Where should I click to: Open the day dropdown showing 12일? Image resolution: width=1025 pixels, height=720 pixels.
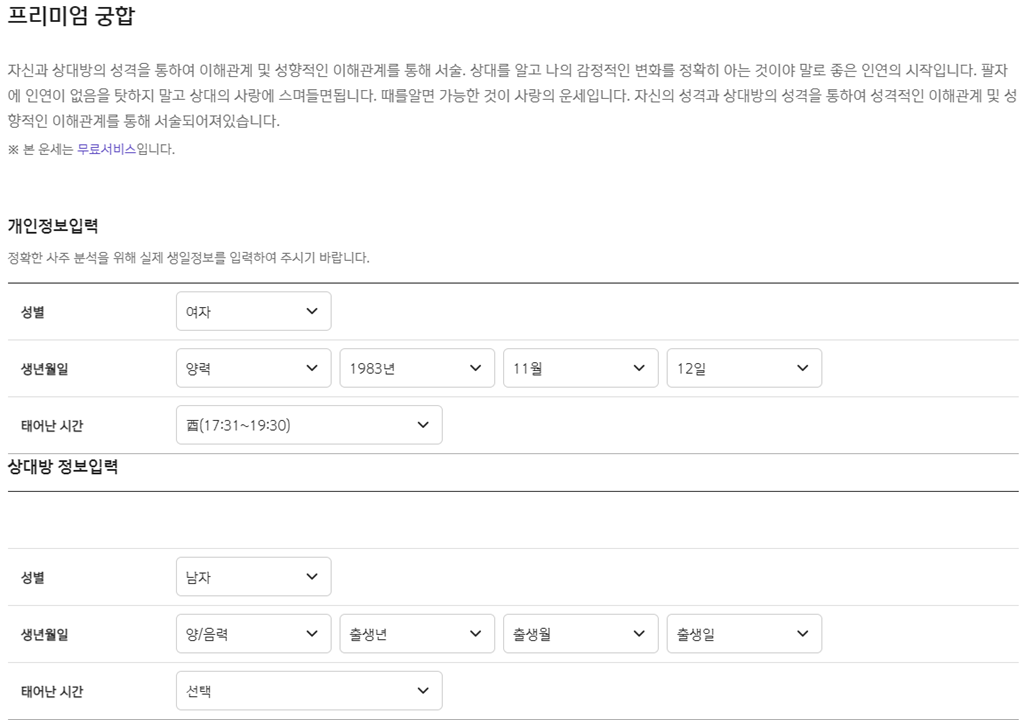click(x=741, y=368)
